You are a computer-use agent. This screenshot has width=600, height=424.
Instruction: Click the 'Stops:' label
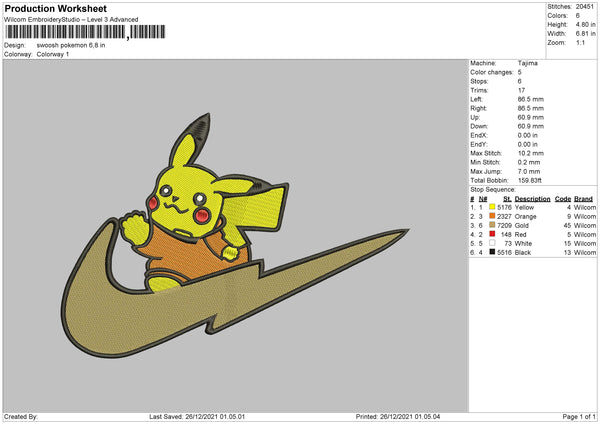coord(479,81)
